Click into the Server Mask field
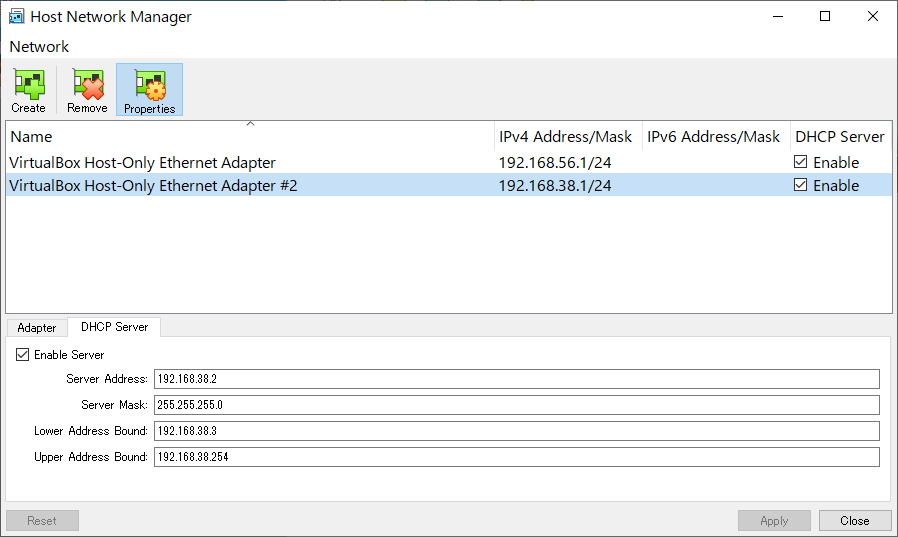898x537 pixels. pos(517,405)
